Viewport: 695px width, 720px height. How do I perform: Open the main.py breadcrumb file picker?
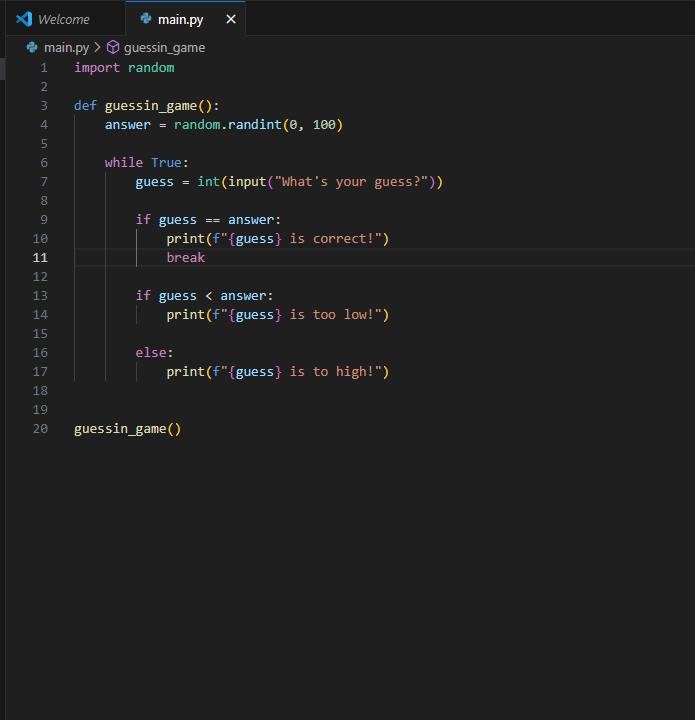[66, 47]
